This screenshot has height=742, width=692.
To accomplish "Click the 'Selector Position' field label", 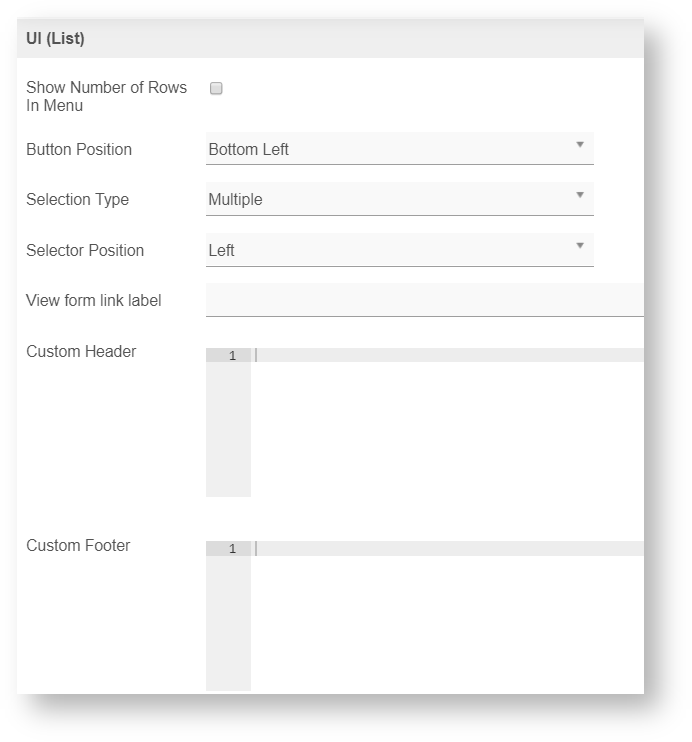I will (85, 251).
